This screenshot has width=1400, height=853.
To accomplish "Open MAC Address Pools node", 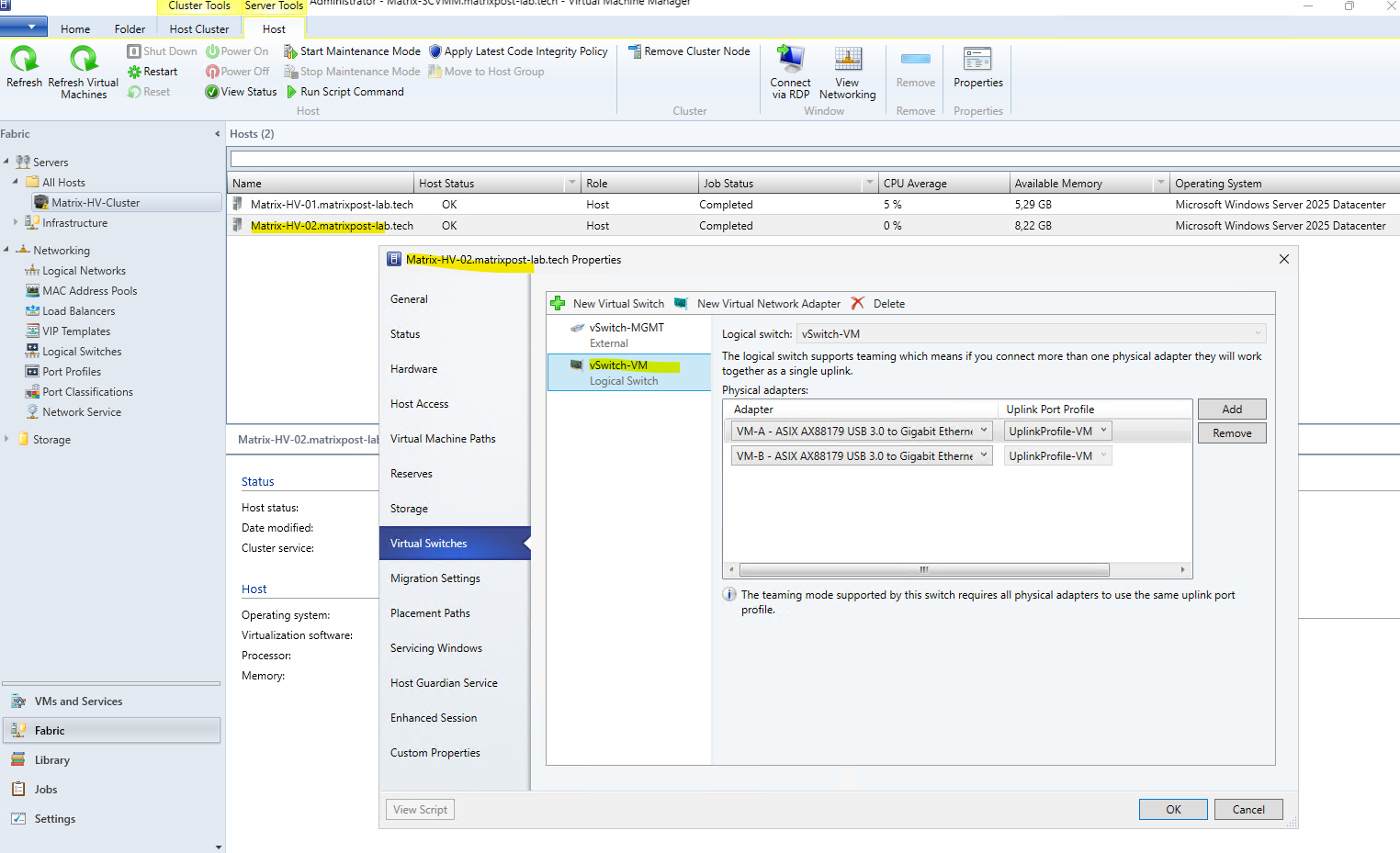I will [x=90, y=291].
